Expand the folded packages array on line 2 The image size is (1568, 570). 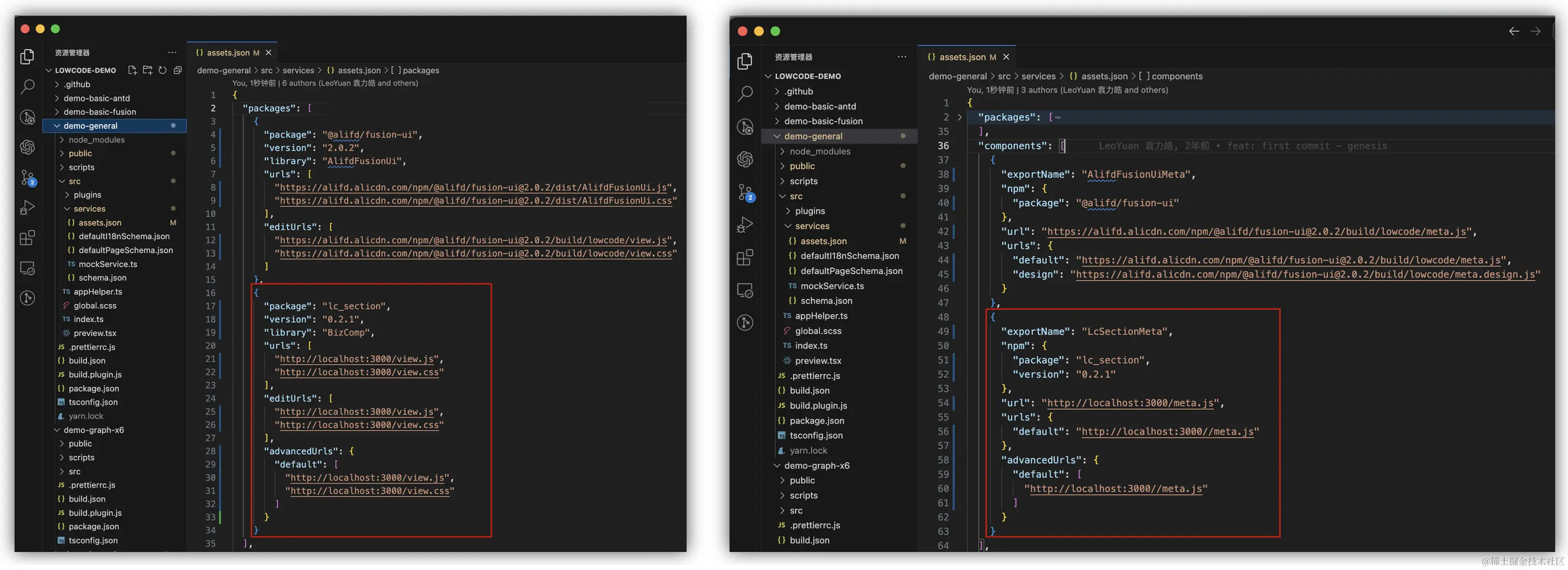(x=960, y=117)
